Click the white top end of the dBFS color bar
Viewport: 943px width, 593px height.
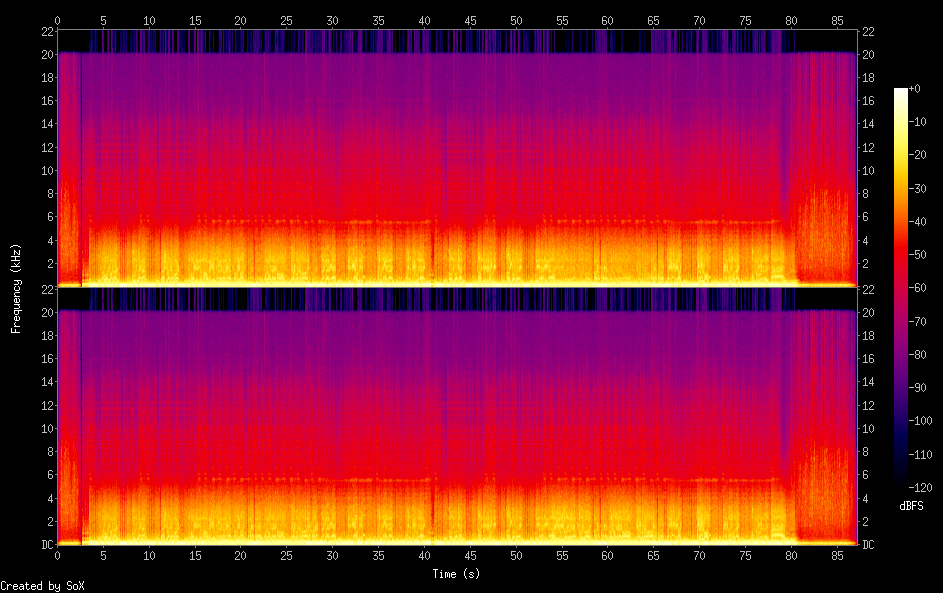pos(901,91)
